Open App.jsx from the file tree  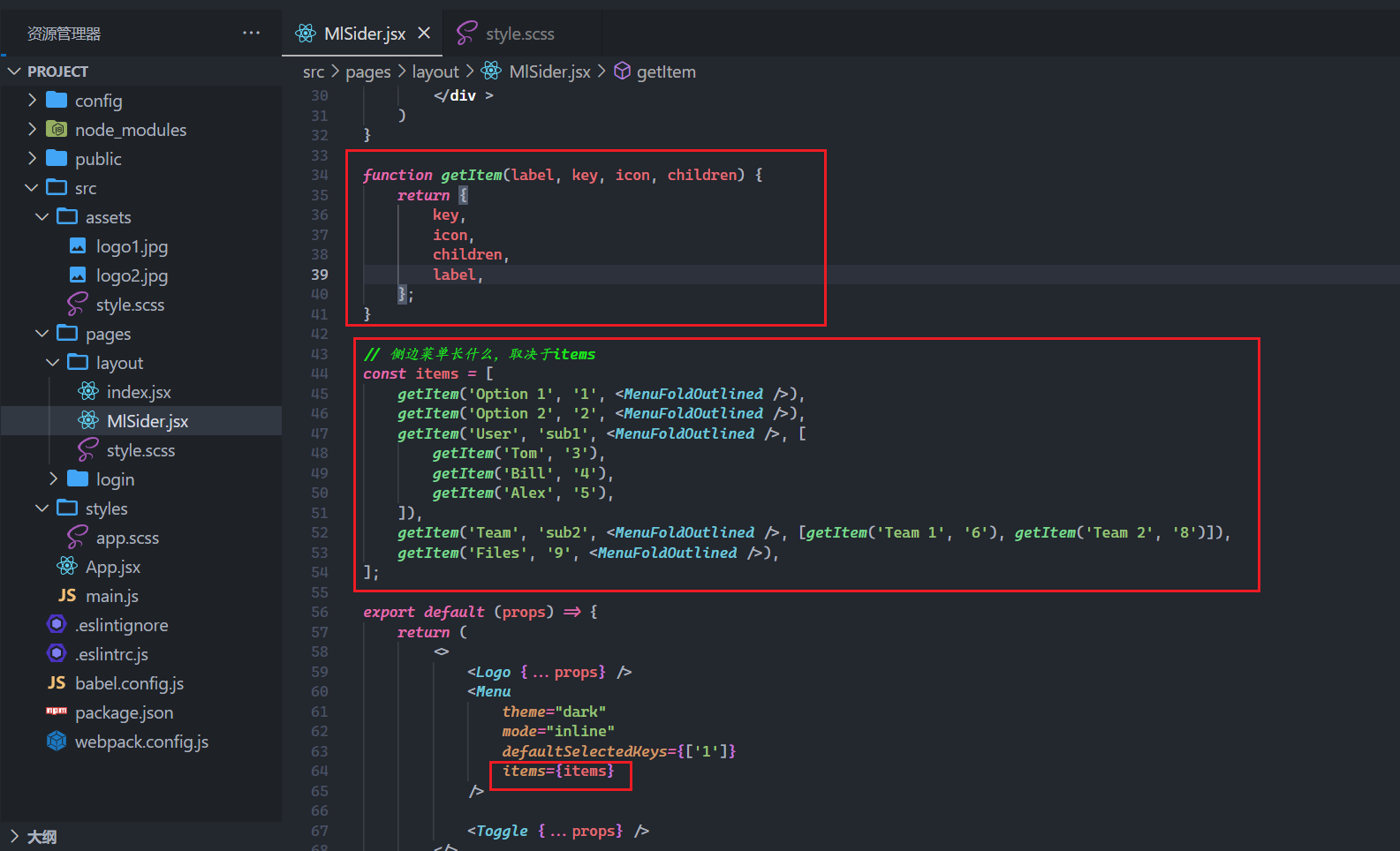click(x=113, y=567)
